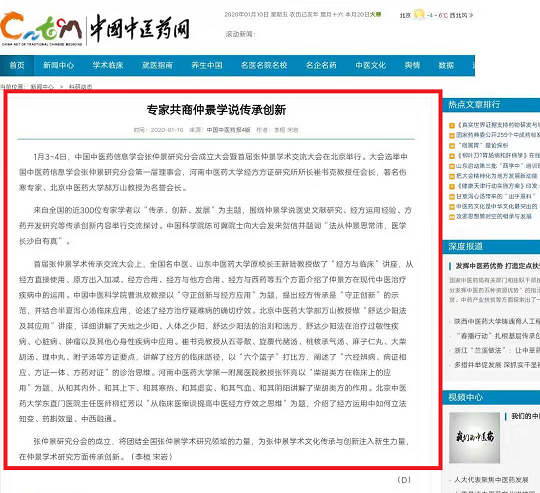Screen dimensions: 540x493
Task: Click the 滚动新闻 label
Action: [240, 34]
